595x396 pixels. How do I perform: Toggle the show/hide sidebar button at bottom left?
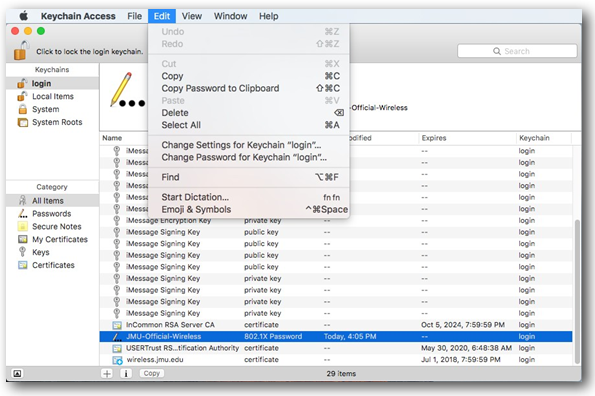(x=17, y=374)
